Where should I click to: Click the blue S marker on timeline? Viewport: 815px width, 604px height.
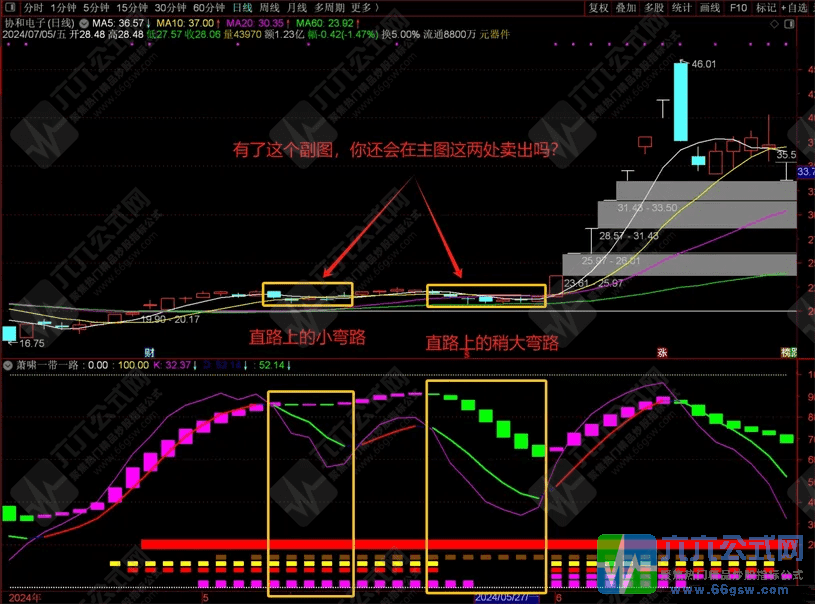click(x=465, y=352)
